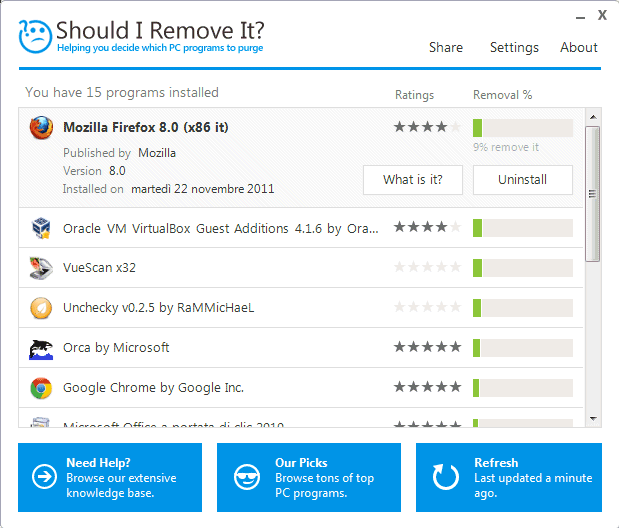
Task: Click the program list scrollbar thumb
Action: (593, 194)
